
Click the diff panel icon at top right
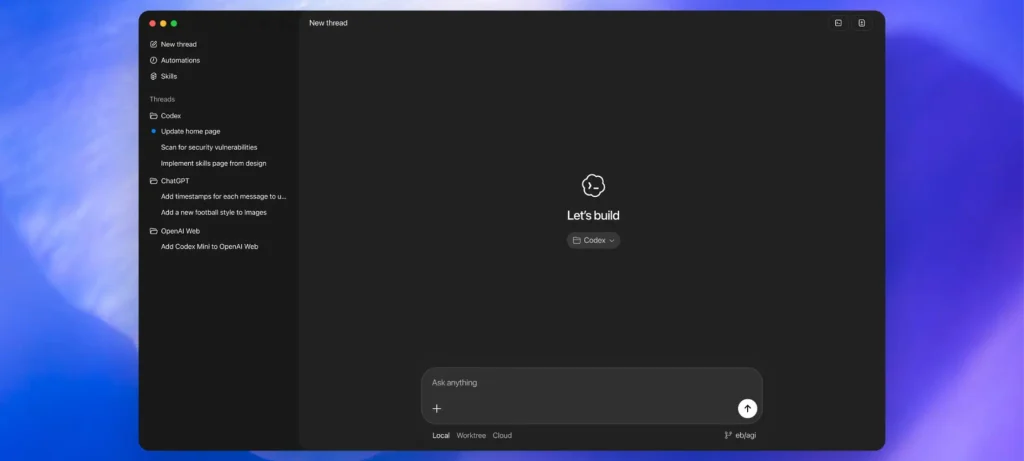pyautogui.click(x=861, y=23)
